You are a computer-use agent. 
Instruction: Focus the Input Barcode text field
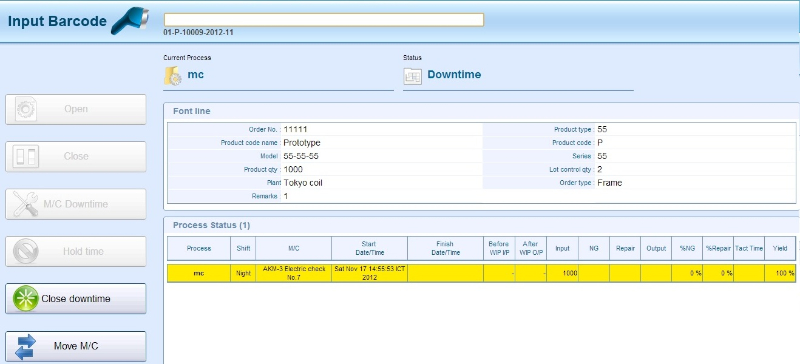click(x=323, y=20)
